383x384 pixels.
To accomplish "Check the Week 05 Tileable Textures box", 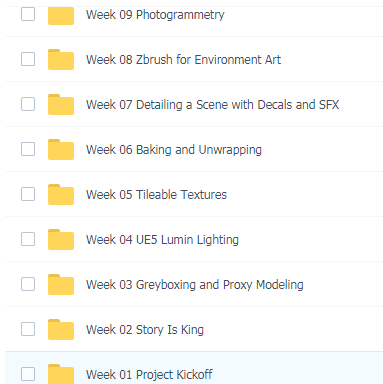I will [28, 194].
